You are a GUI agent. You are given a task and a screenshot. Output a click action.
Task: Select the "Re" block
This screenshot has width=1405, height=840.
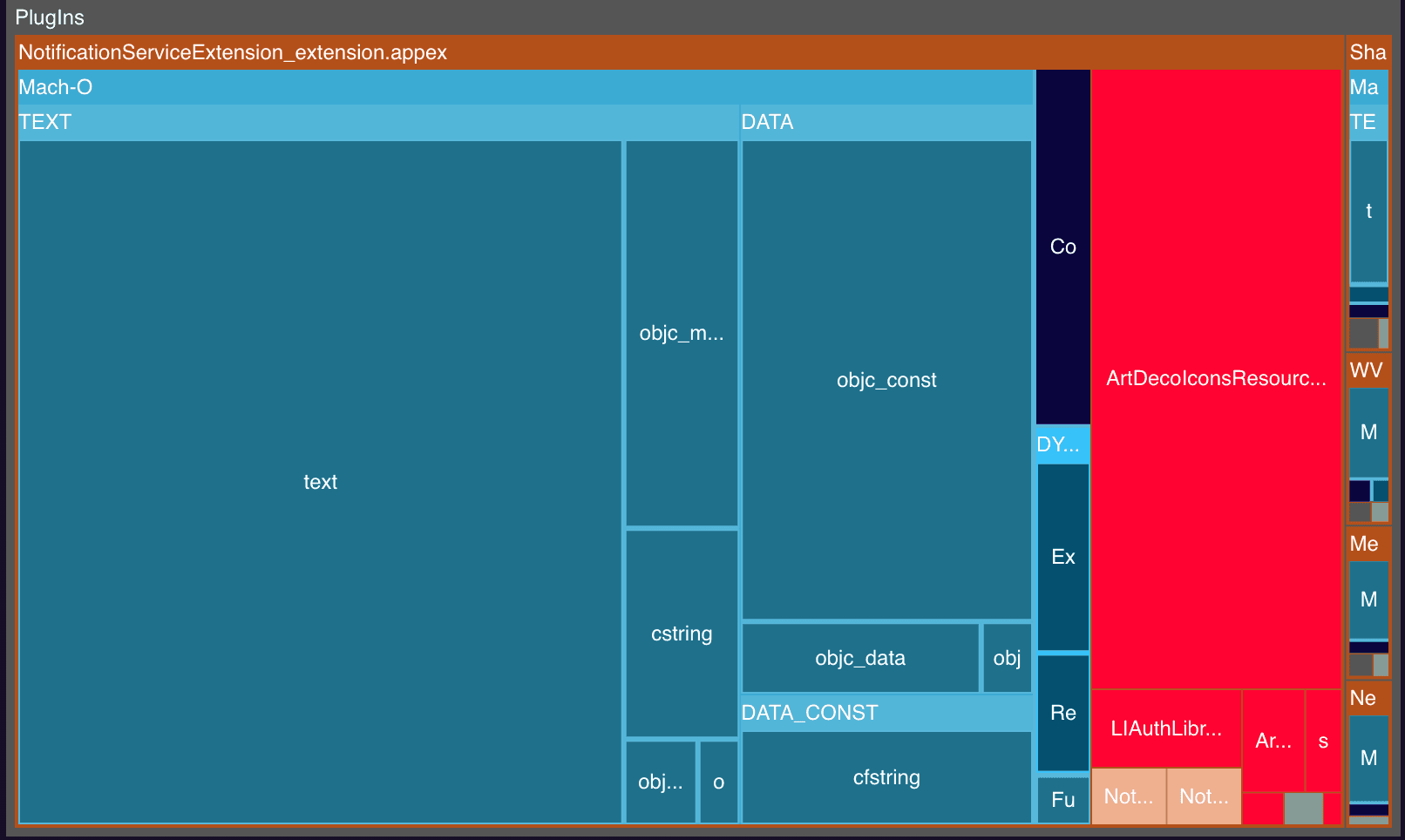pos(1062,713)
